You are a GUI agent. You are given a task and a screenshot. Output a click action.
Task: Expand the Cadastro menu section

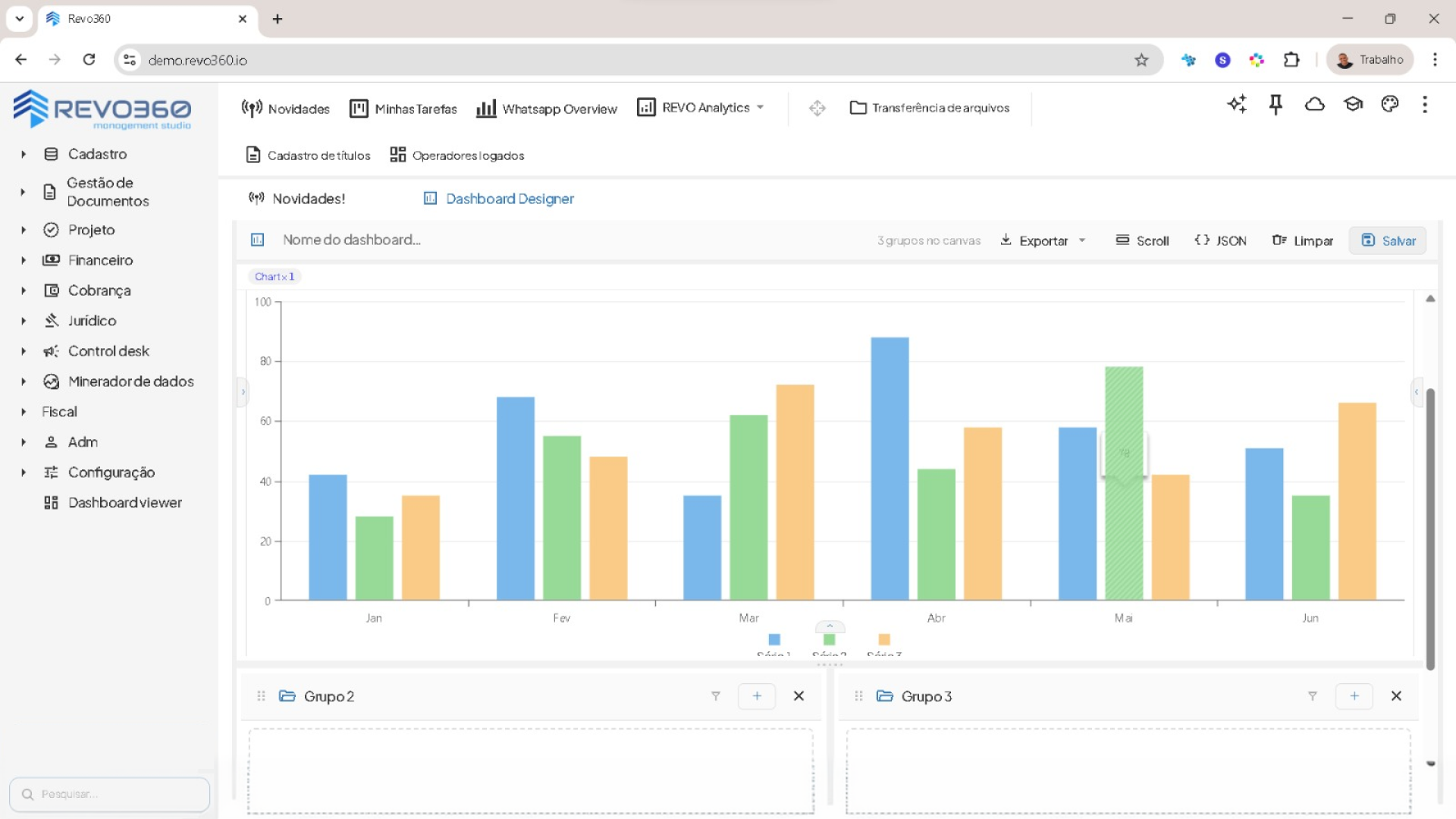point(24,154)
